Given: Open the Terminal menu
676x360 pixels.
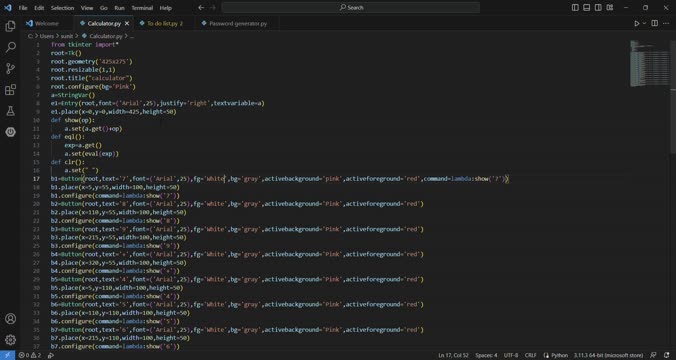Looking at the screenshot, I should tap(142, 8).
